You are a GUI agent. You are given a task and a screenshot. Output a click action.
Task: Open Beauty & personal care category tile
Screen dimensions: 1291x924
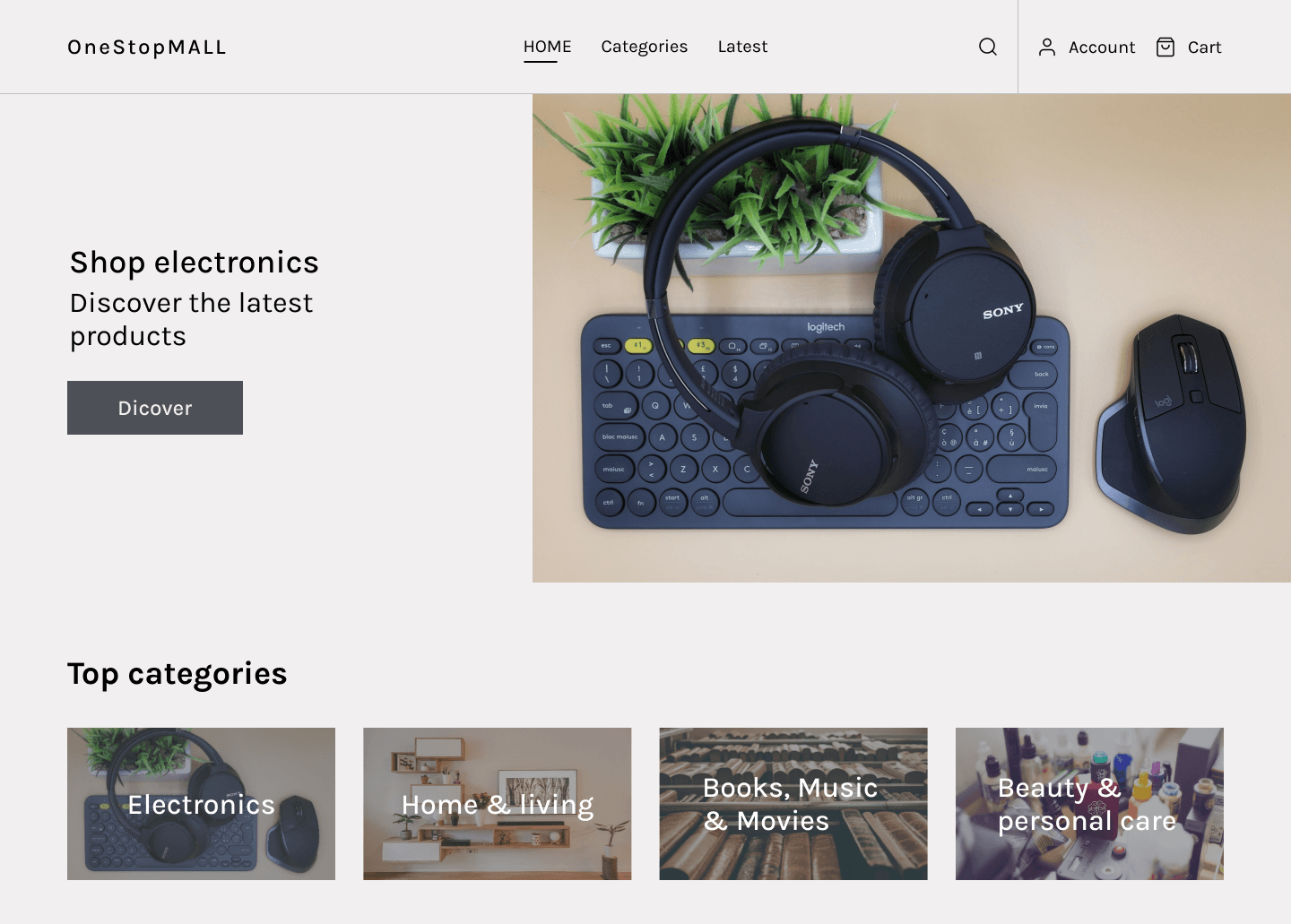1089,804
